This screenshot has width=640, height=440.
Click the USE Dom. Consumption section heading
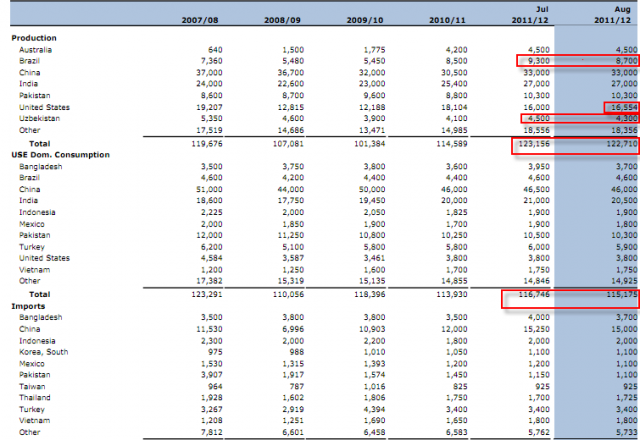[60, 155]
